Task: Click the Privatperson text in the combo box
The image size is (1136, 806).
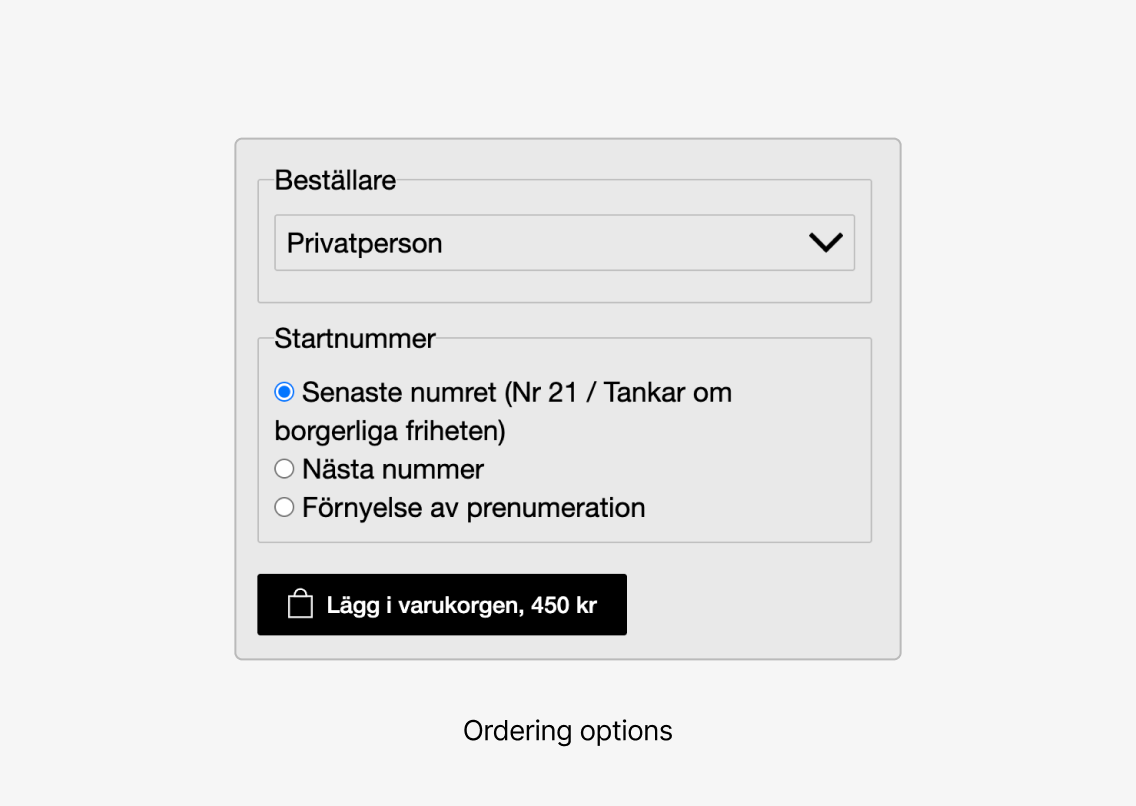Action: 364,243
